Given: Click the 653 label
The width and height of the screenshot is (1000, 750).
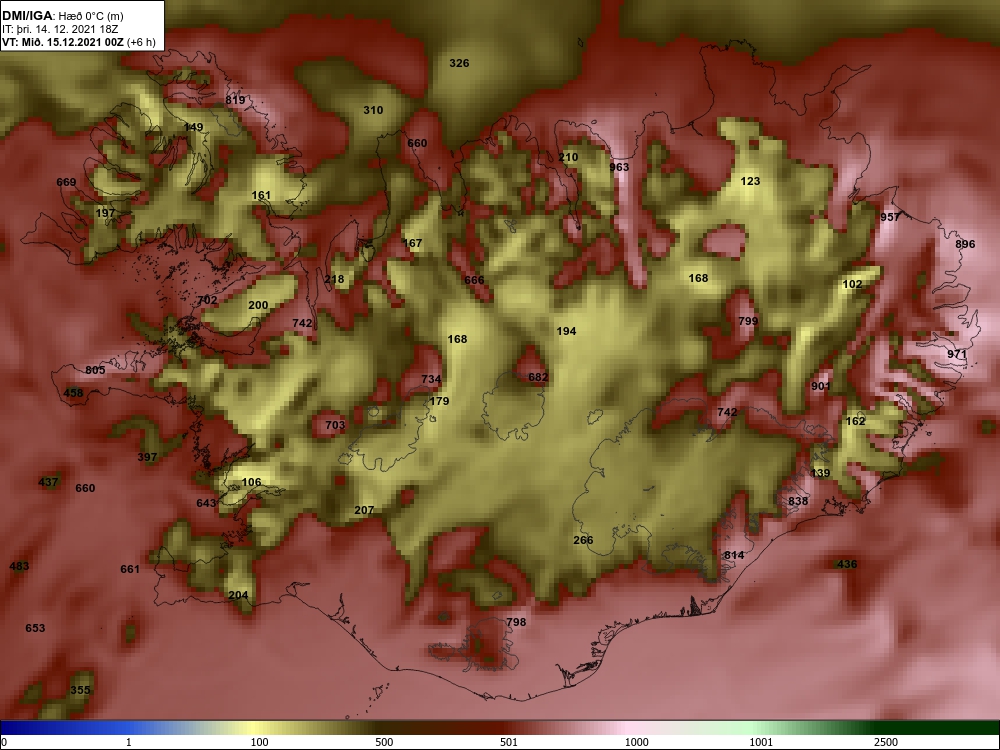Looking at the screenshot, I should (x=35, y=628).
